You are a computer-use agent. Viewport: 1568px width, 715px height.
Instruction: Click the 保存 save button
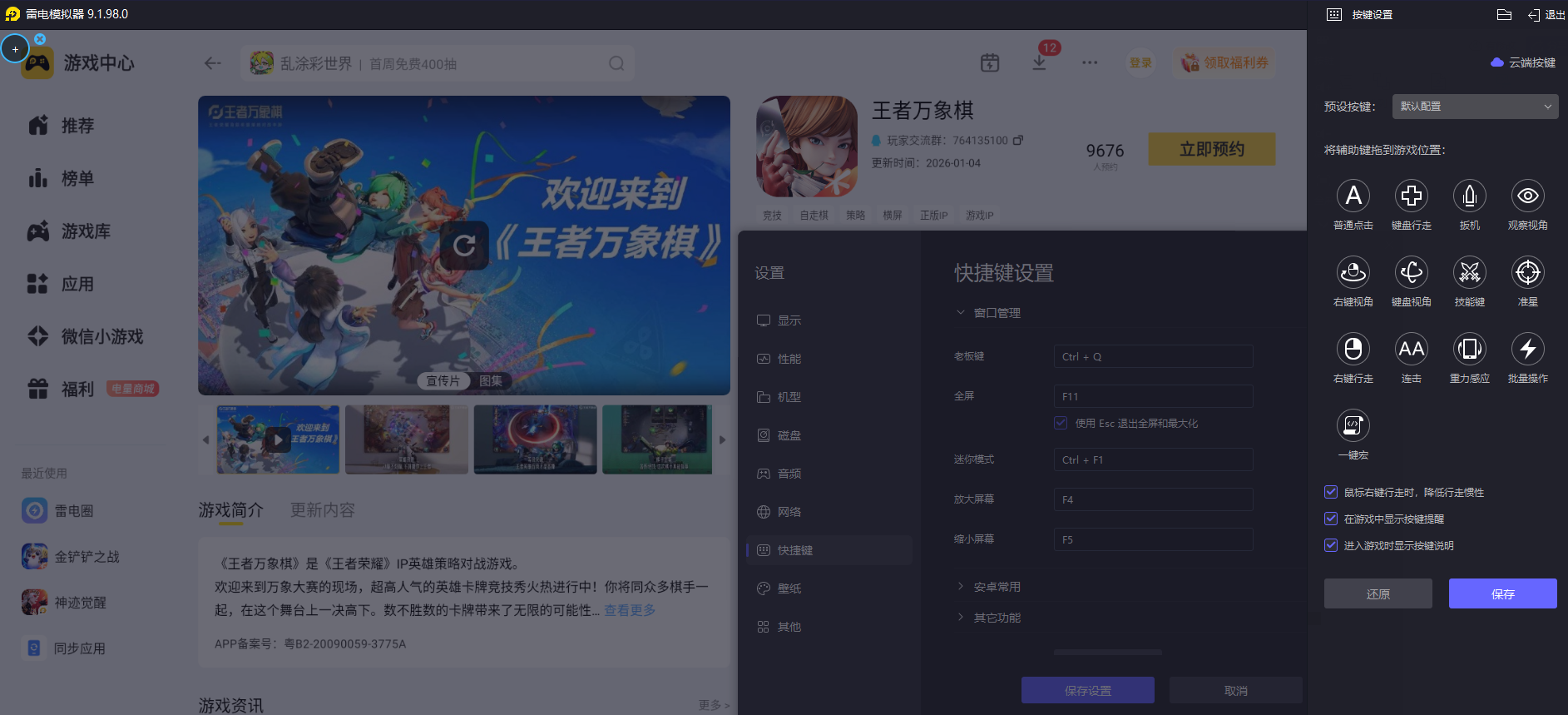pos(1503,593)
